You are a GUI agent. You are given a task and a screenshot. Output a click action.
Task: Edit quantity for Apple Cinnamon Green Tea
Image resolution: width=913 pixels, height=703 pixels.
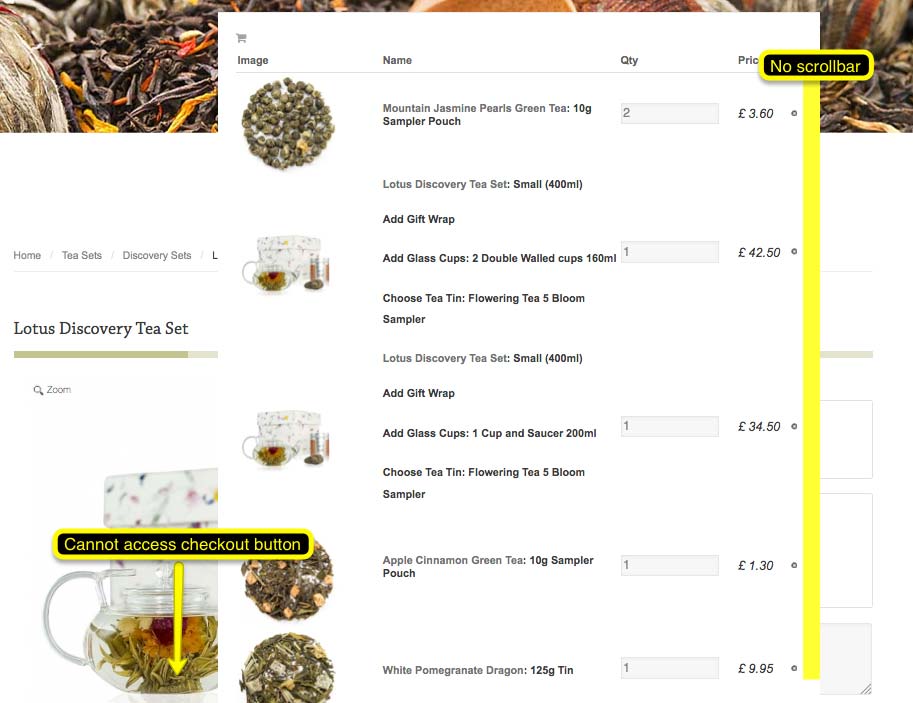point(670,565)
